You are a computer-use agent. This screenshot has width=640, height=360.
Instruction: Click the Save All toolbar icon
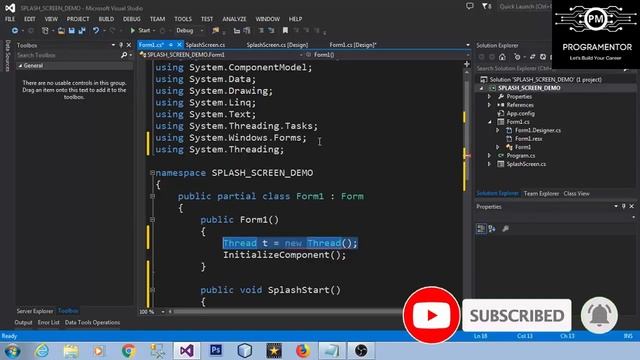coord(82,31)
